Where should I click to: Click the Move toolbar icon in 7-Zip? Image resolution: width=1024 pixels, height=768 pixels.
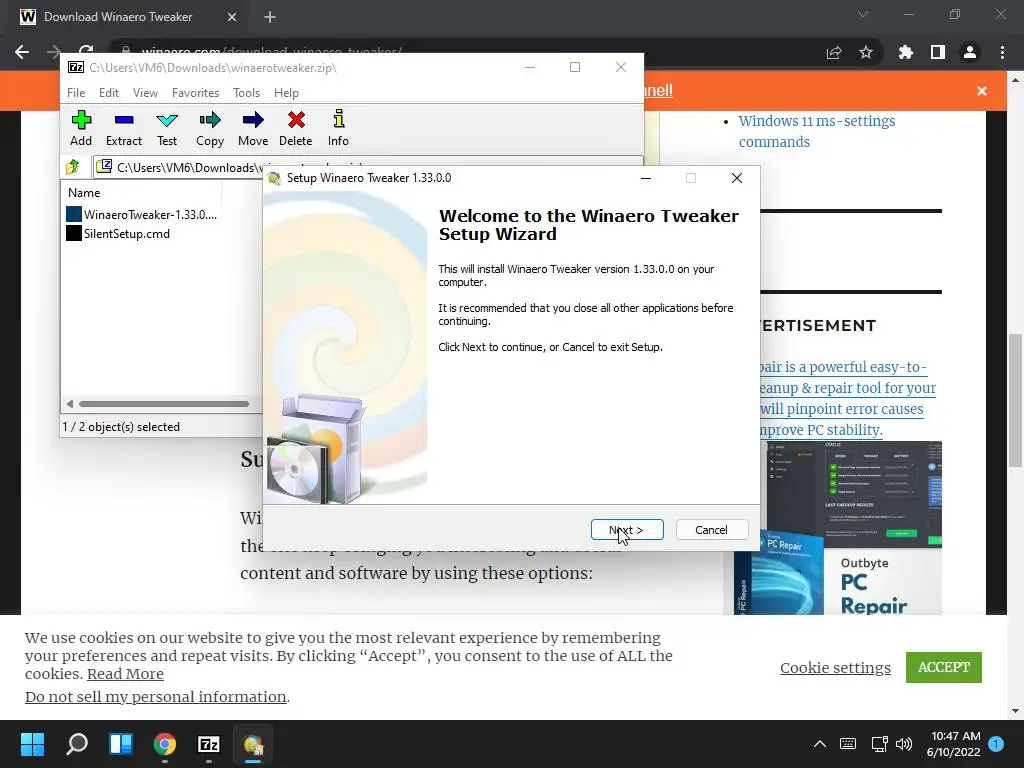[x=253, y=129]
